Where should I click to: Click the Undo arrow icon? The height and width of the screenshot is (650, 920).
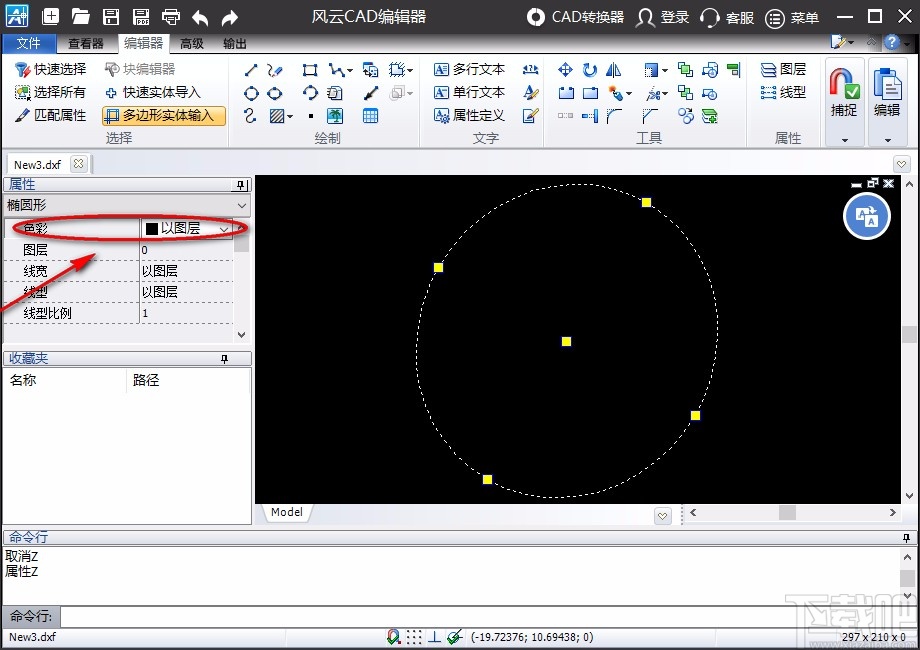[x=200, y=17]
